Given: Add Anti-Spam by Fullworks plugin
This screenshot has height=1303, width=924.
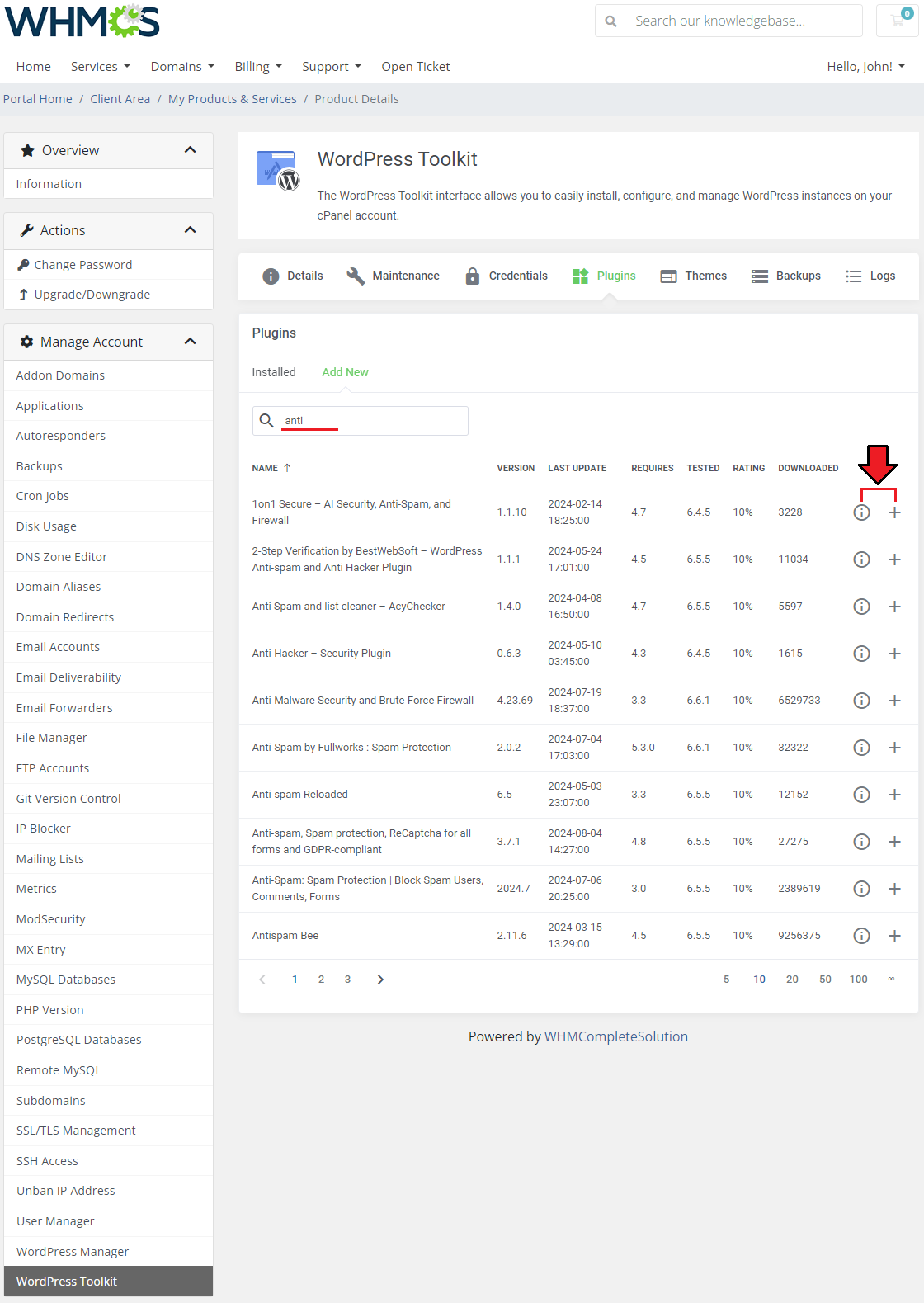Looking at the screenshot, I should (x=894, y=748).
